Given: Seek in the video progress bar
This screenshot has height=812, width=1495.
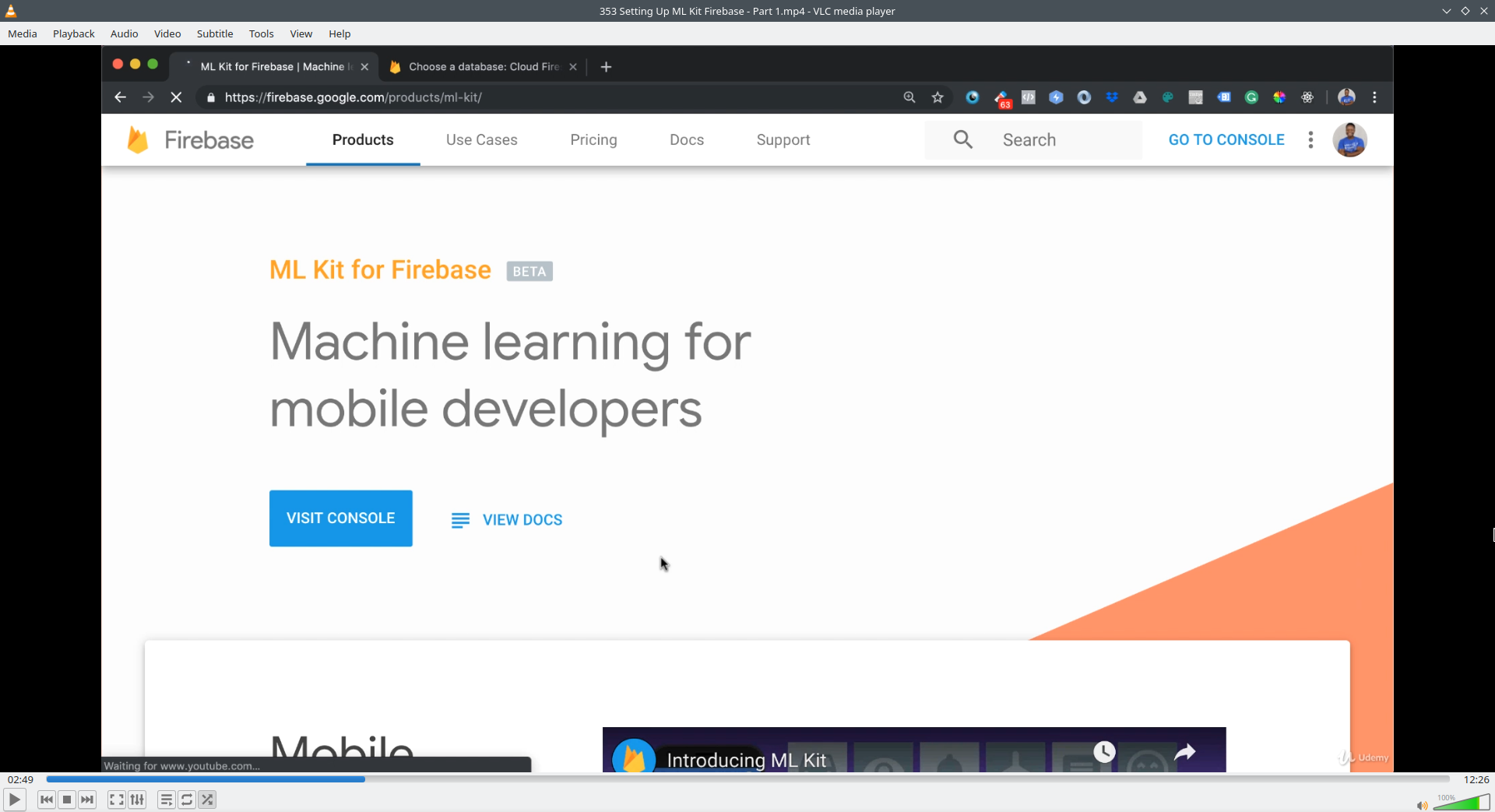Looking at the screenshot, I should (x=747, y=779).
